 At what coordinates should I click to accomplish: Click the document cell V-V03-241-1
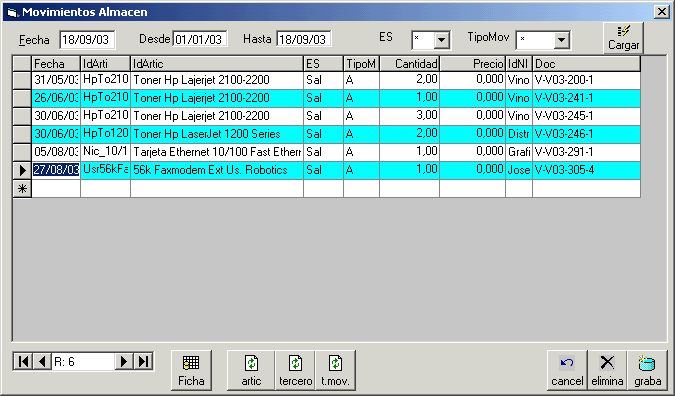(x=586, y=98)
